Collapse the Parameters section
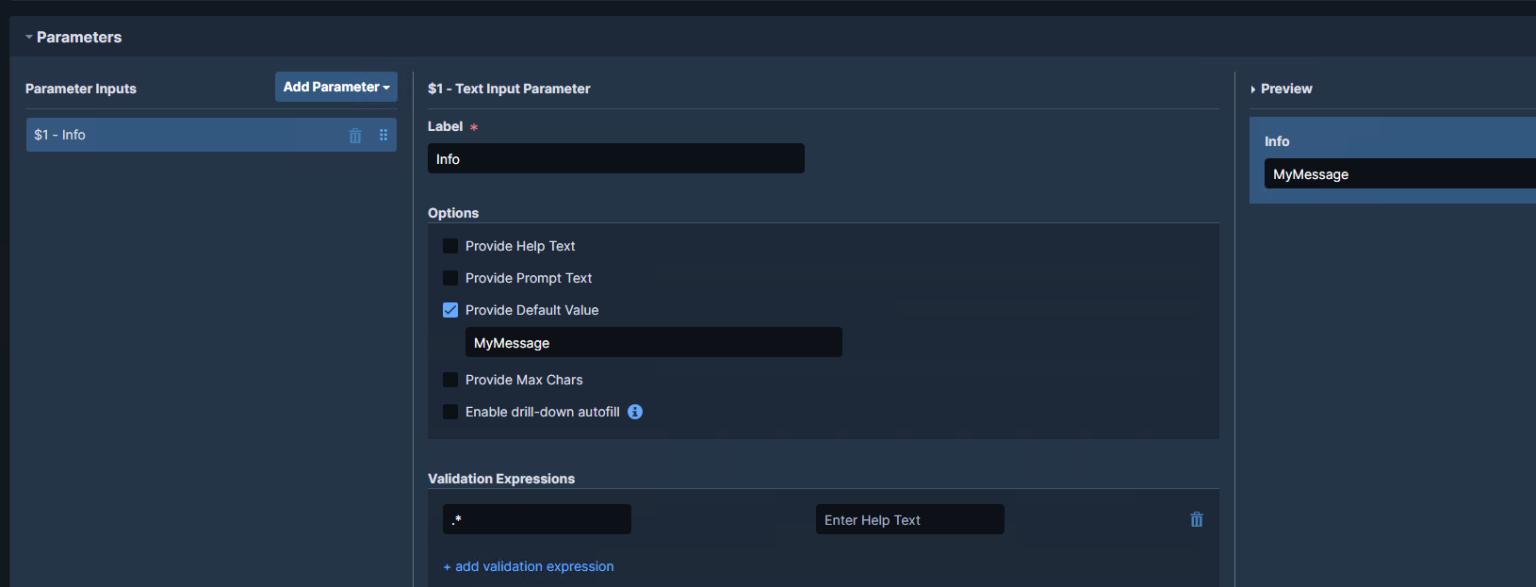 (29, 37)
